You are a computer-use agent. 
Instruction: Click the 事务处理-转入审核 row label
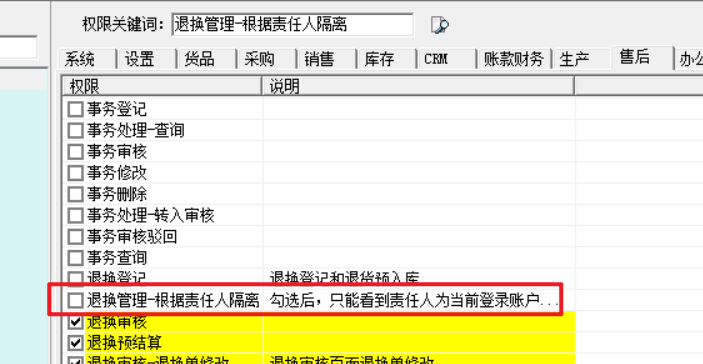point(151,216)
